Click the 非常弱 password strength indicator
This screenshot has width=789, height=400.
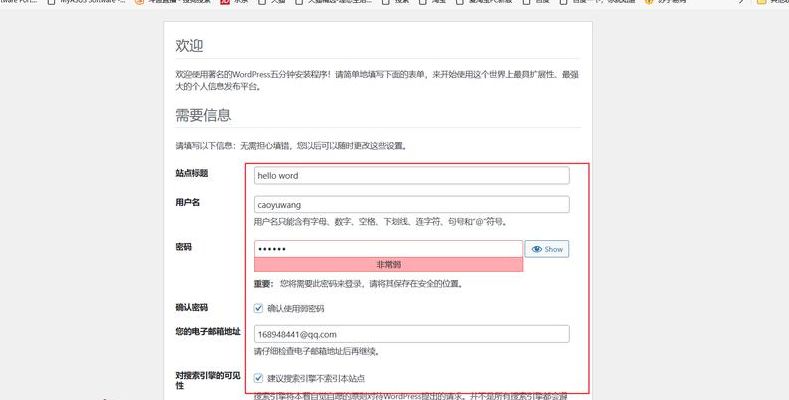tap(388, 265)
